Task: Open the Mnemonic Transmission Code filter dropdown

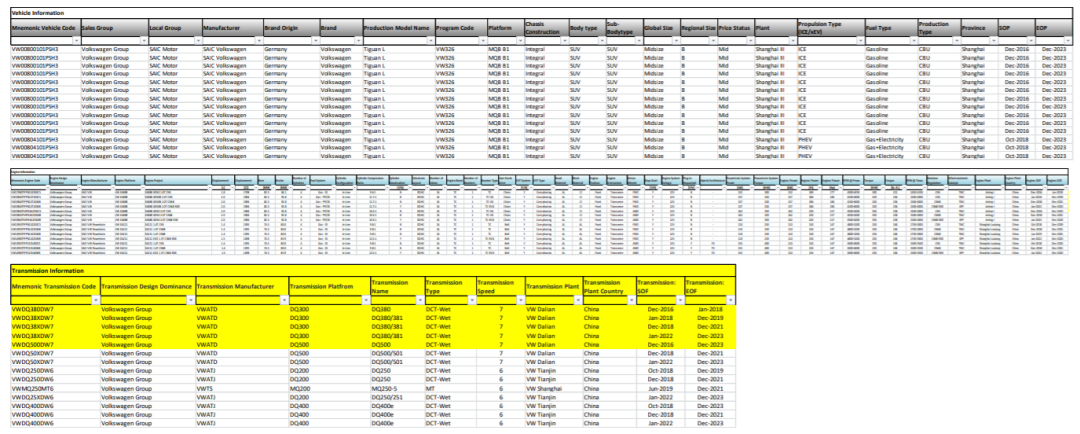Action: pyautogui.click(x=96, y=299)
